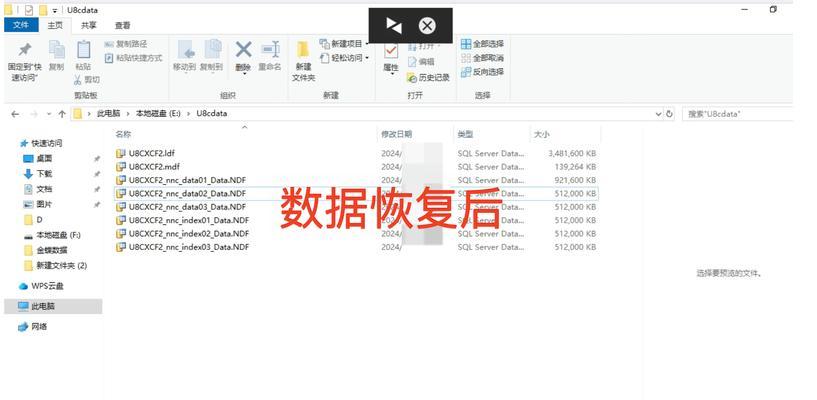Click History (历史记录) ribbon item
Viewport: 817px width, 400px height.
[x=428, y=78]
